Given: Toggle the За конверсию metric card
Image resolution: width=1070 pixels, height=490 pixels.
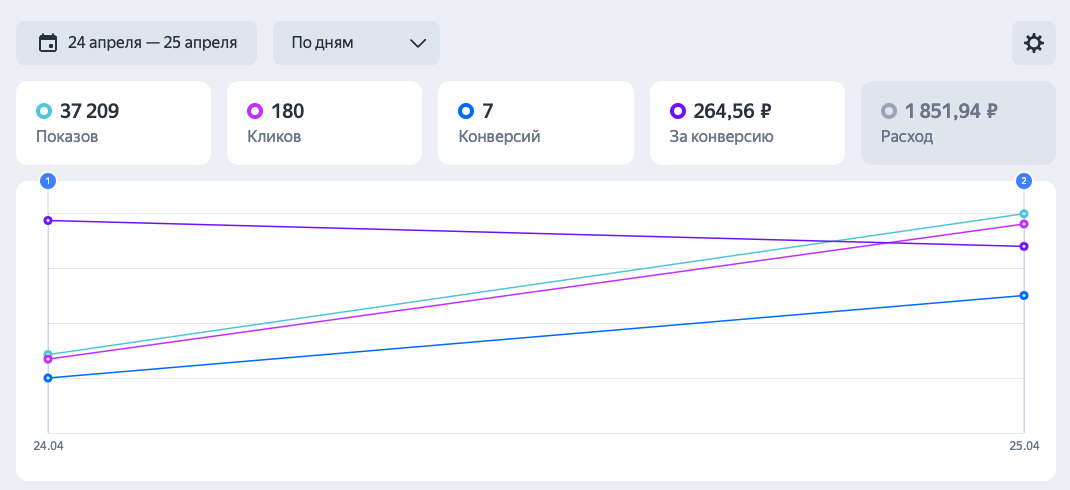Looking at the screenshot, I should [x=747, y=123].
